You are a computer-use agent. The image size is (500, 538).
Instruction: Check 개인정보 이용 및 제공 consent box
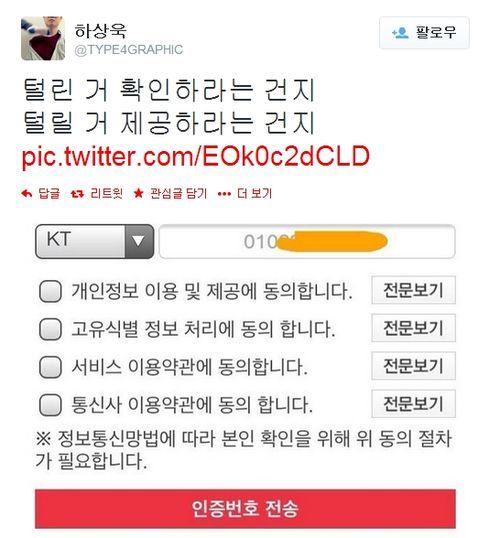coord(50,291)
